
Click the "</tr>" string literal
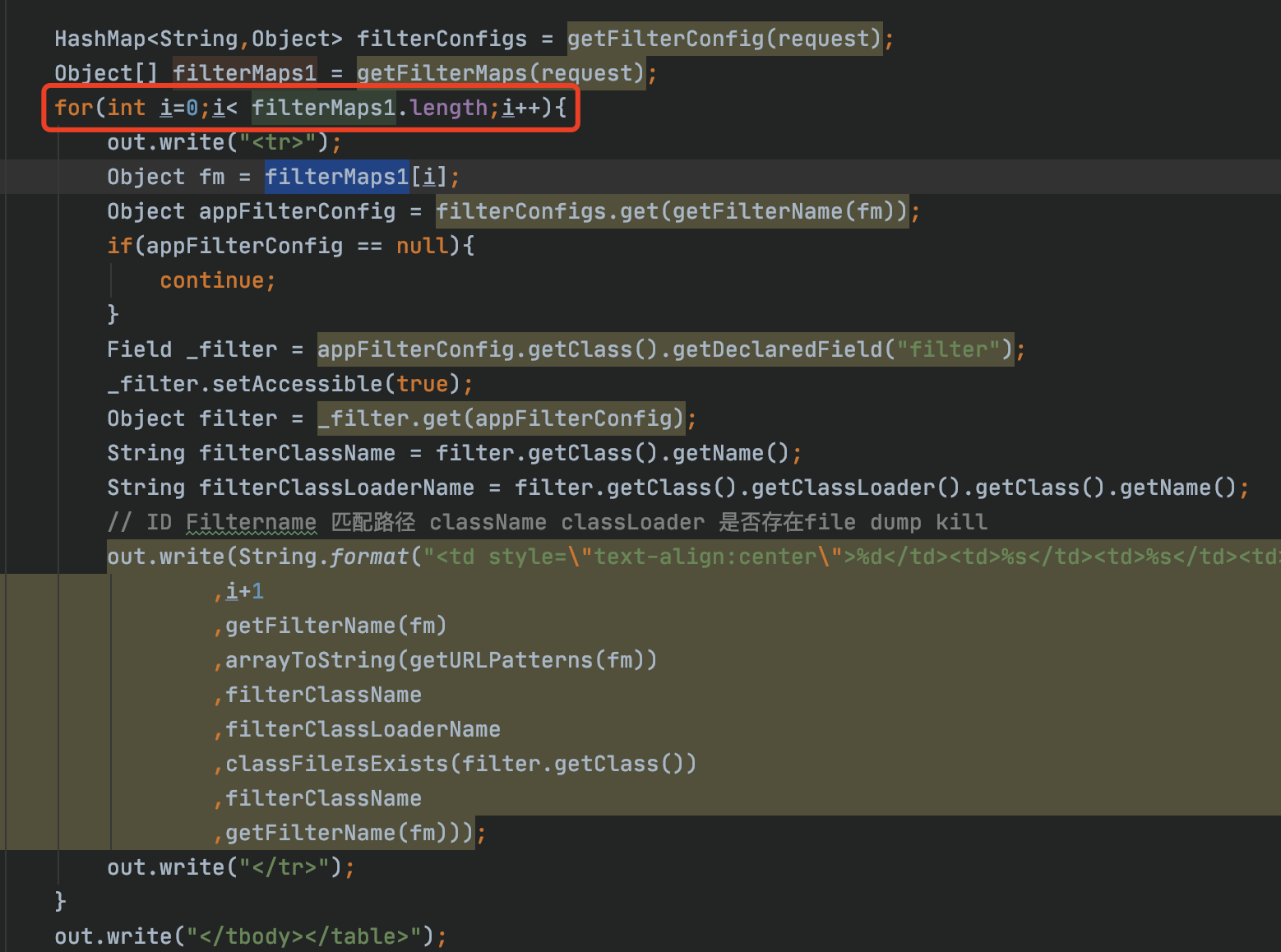pos(284,867)
